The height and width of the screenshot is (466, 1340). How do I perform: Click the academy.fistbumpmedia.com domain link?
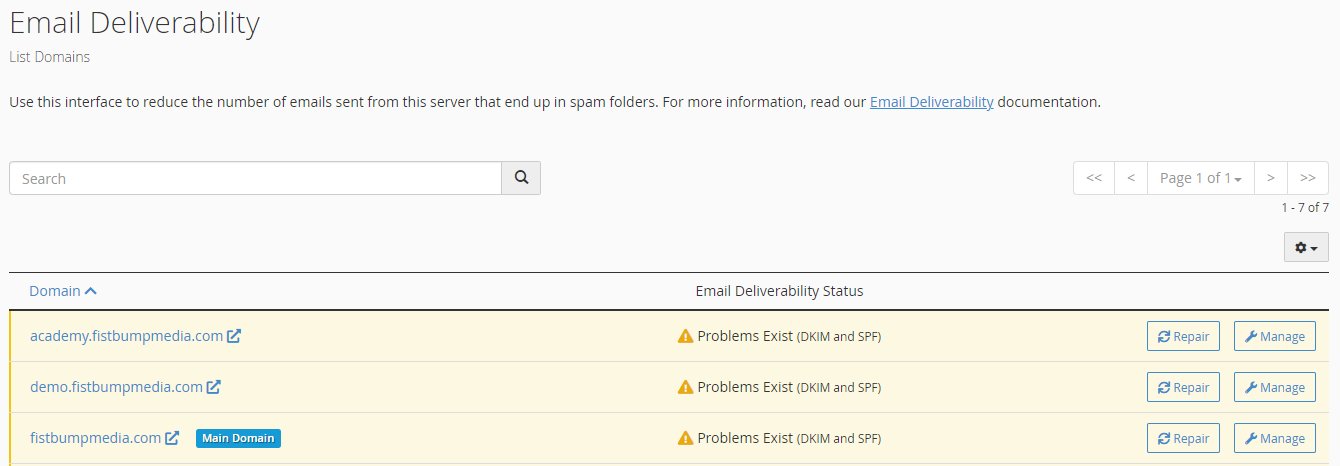(126, 336)
